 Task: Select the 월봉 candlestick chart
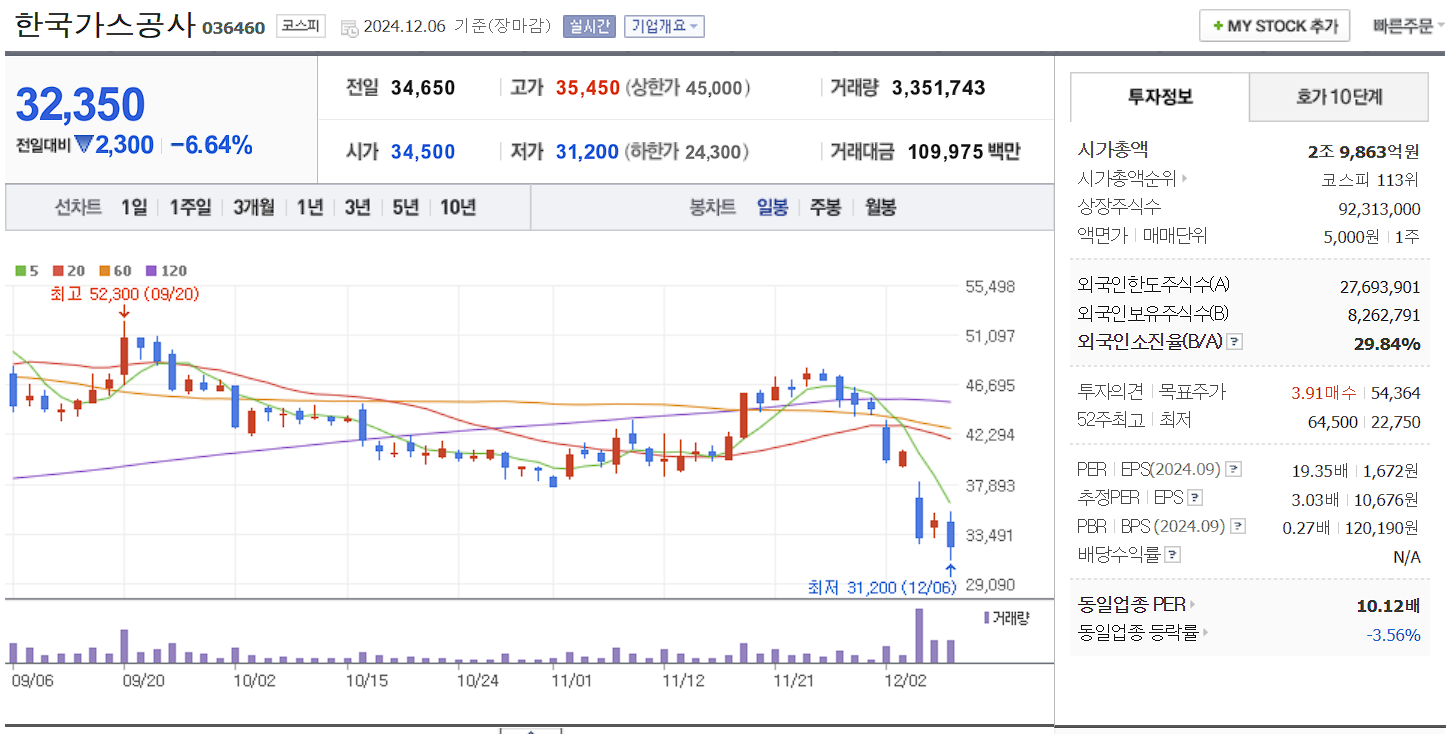(x=880, y=207)
